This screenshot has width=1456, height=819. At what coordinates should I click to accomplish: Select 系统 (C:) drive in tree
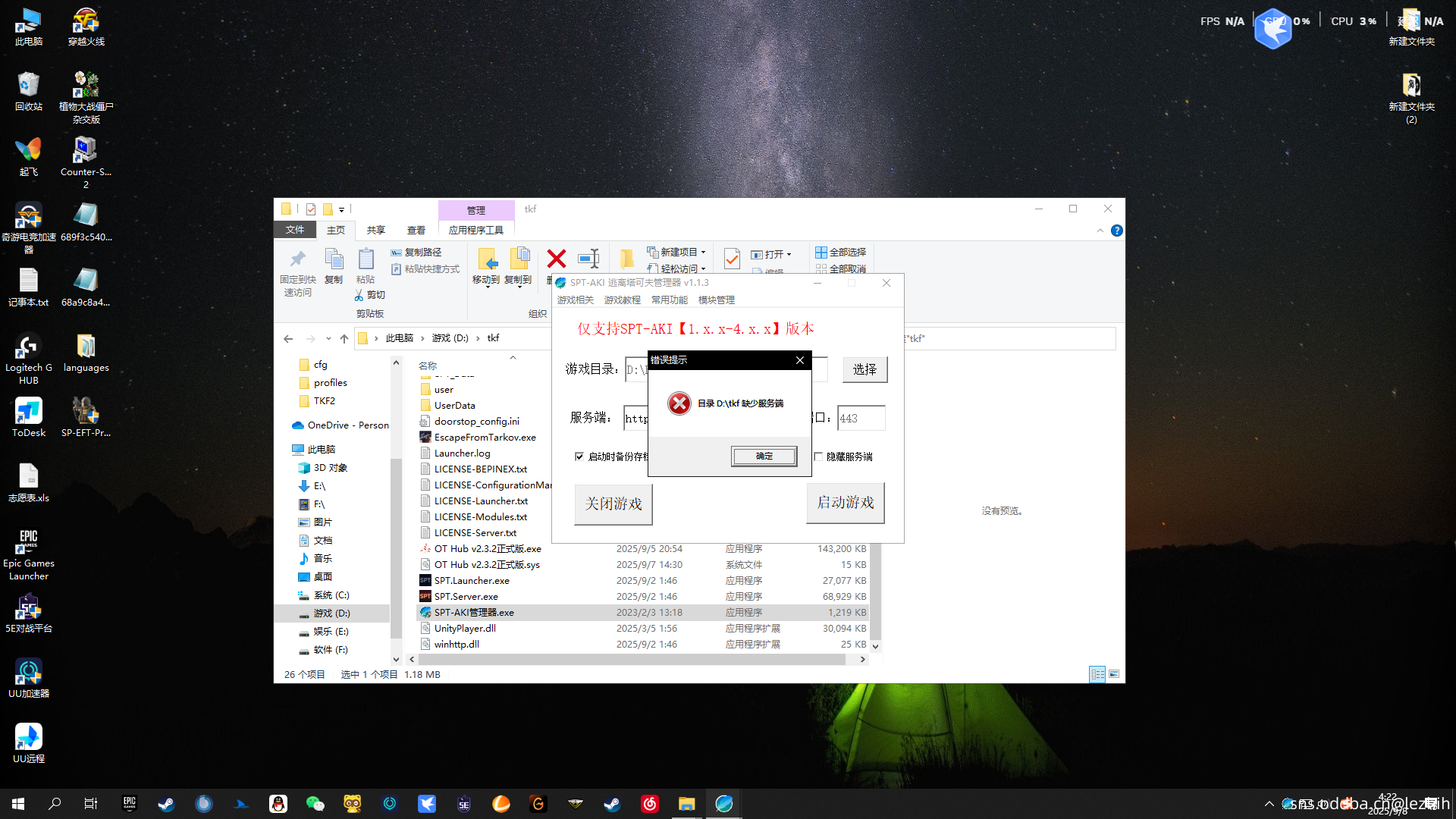pos(331,595)
